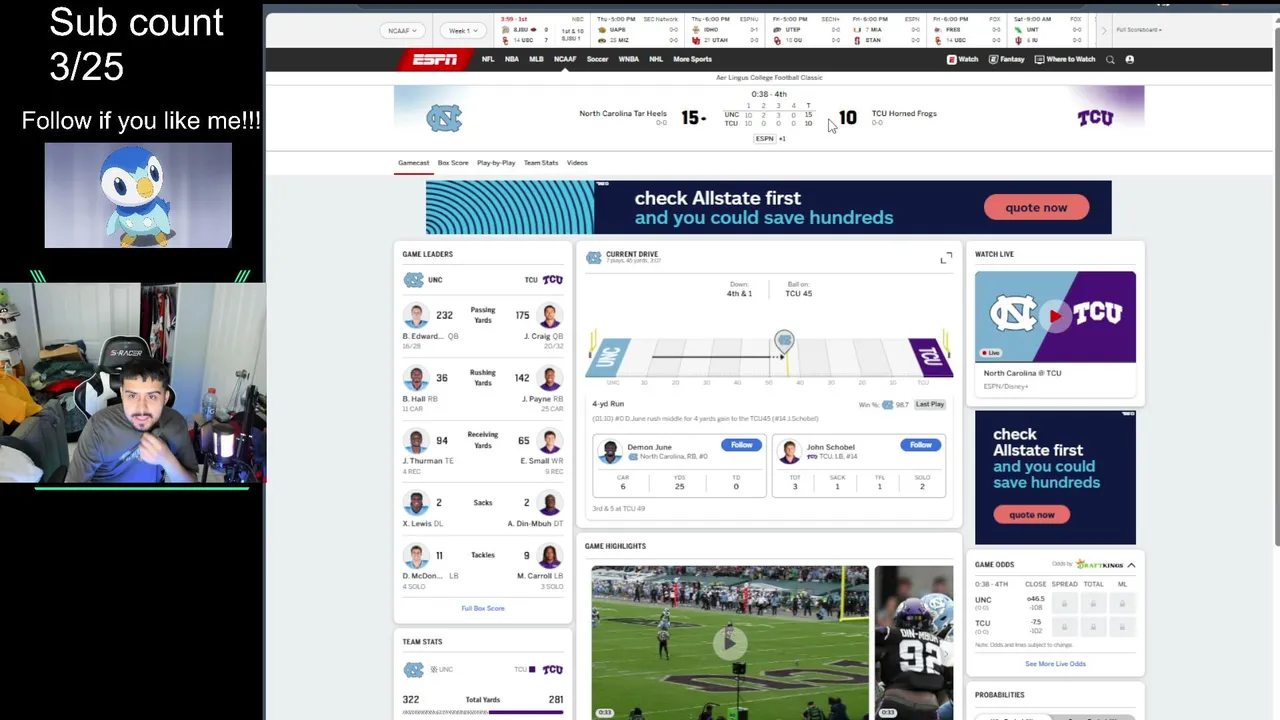Click the UNC logo in Game Leaders header
The image size is (1280, 720).
click(413, 280)
